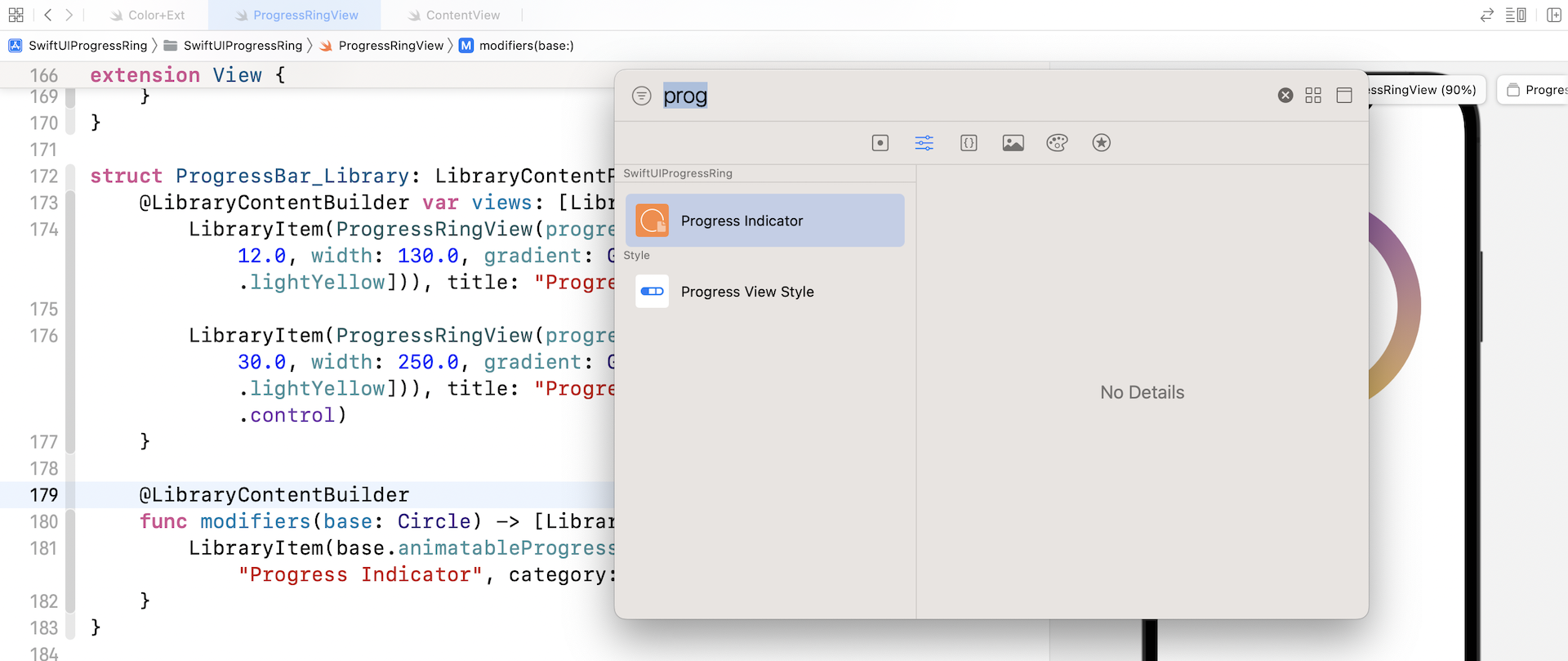The height and width of the screenshot is (661, 1568).
Task: Open the editor options lines menu
Action: click(1516, 15)
